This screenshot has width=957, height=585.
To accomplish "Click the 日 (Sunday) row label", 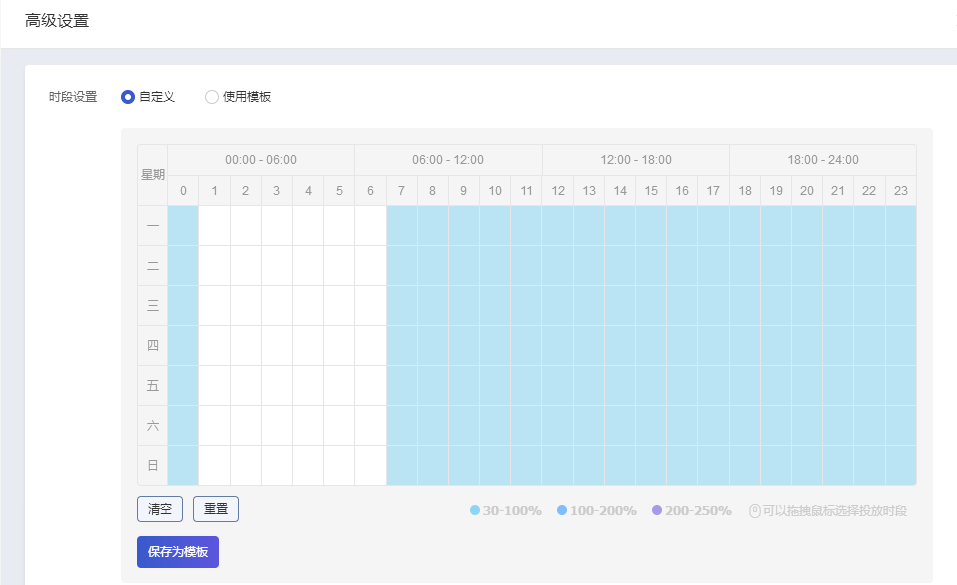I will click(x=153, y=465).
